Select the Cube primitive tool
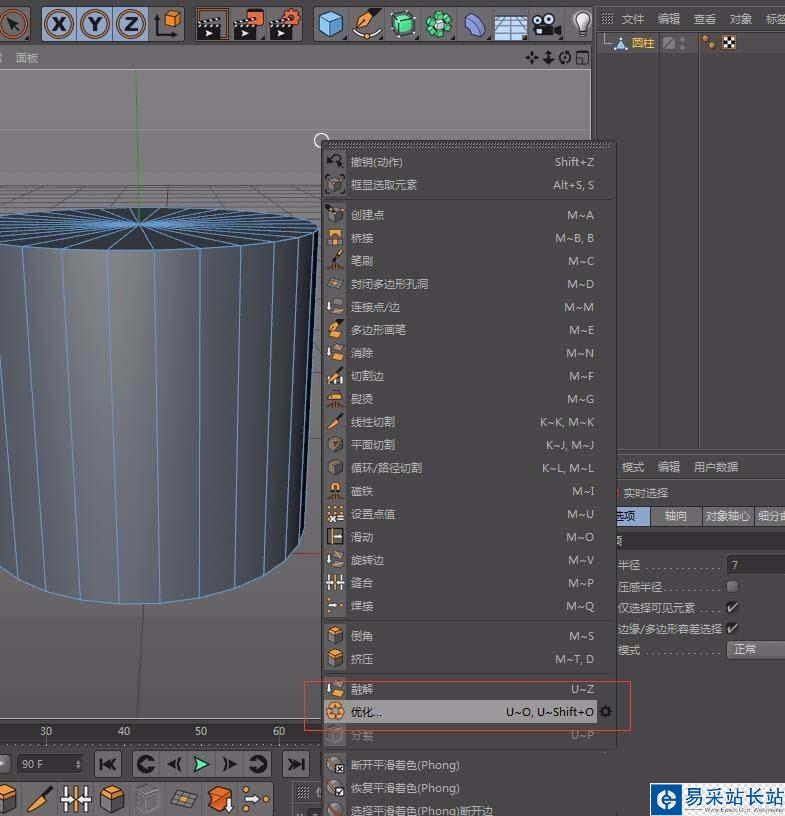 [330, 23]
